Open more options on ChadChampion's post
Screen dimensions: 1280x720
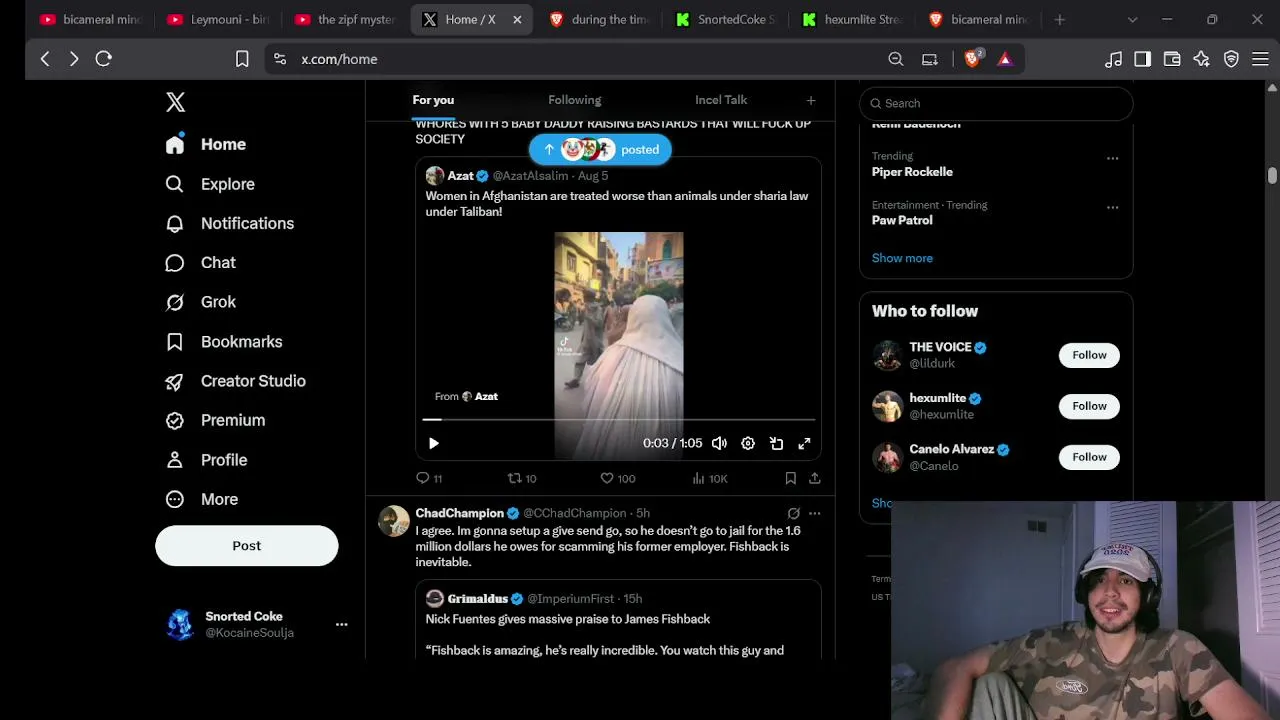click(814, 513)
